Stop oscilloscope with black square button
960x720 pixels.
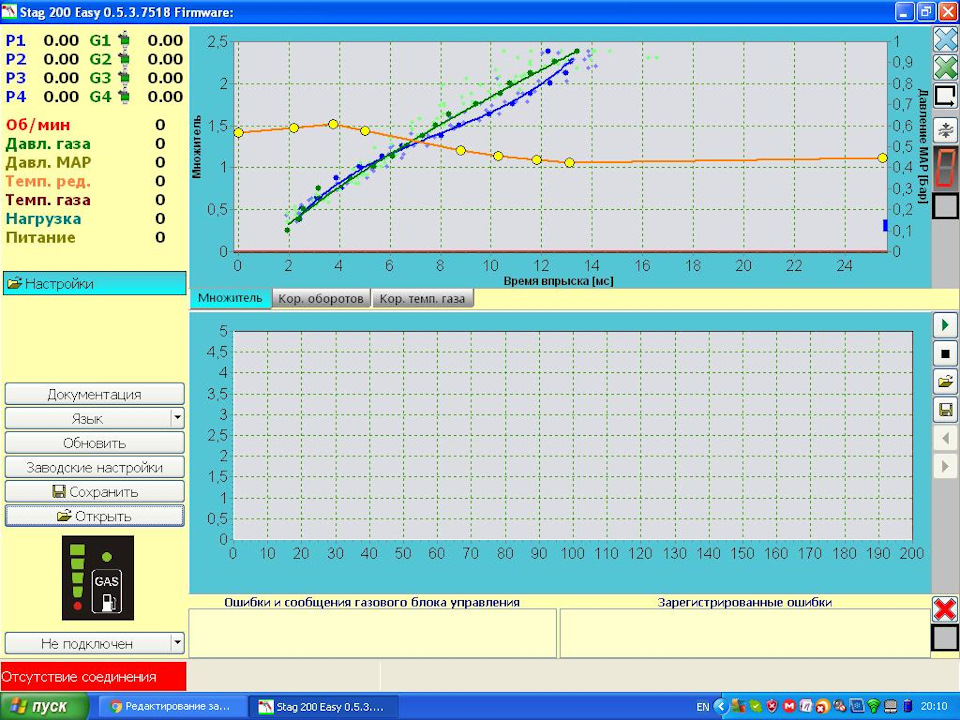[945, 353]
